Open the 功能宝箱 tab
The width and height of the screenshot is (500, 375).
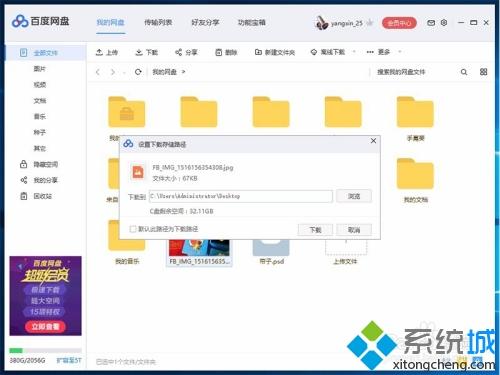252,23
